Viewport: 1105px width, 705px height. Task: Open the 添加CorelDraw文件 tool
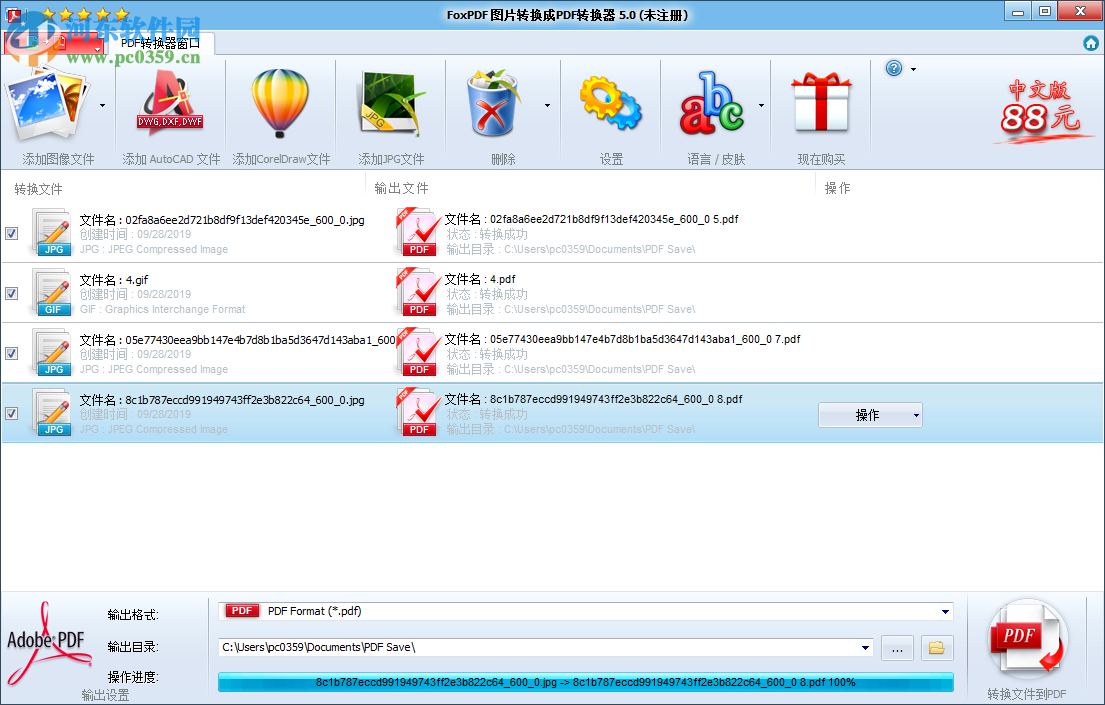[x=278, y=103]
